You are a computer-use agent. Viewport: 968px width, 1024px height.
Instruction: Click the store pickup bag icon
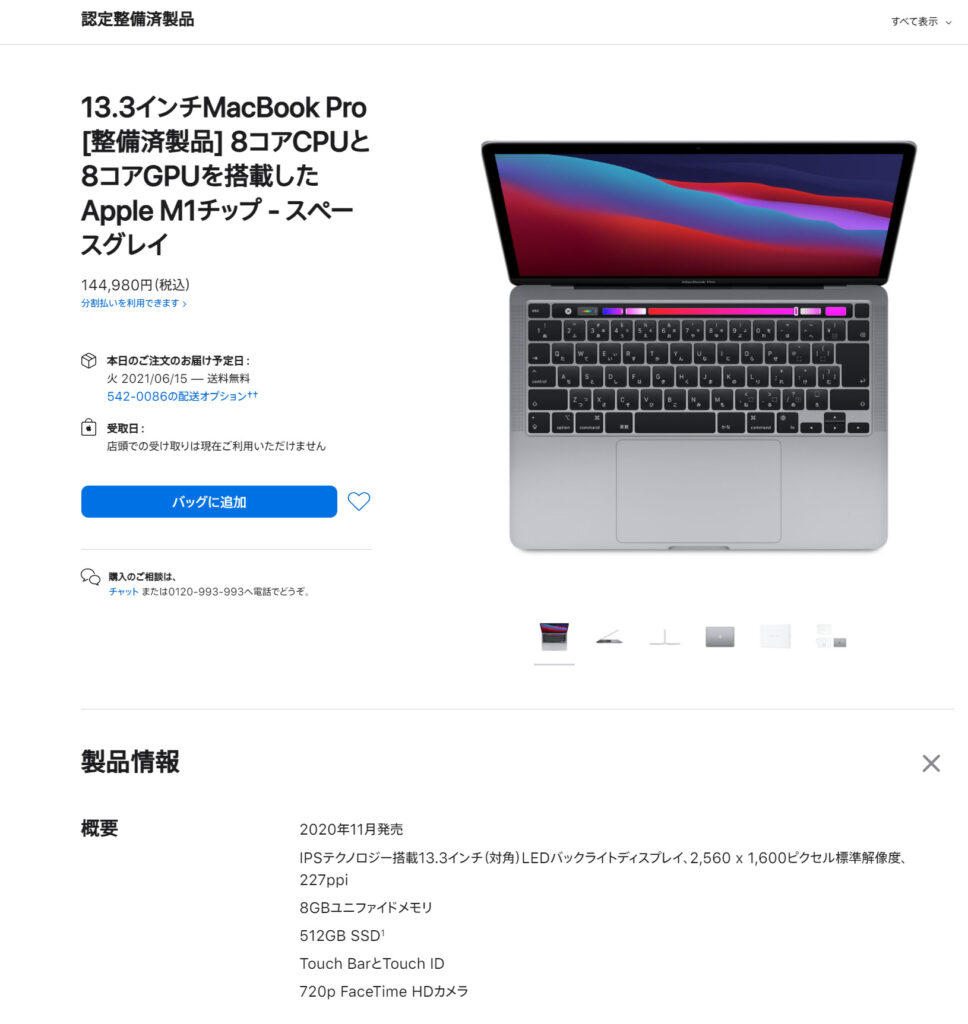point(89,428)
